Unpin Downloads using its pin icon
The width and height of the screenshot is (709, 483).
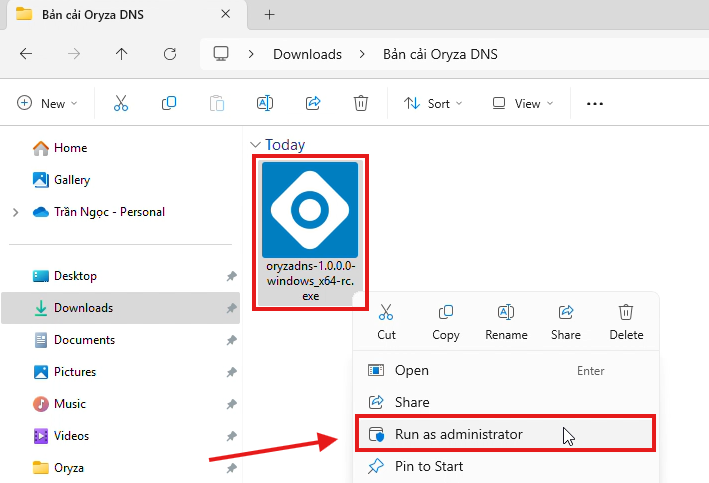[232, 308]
